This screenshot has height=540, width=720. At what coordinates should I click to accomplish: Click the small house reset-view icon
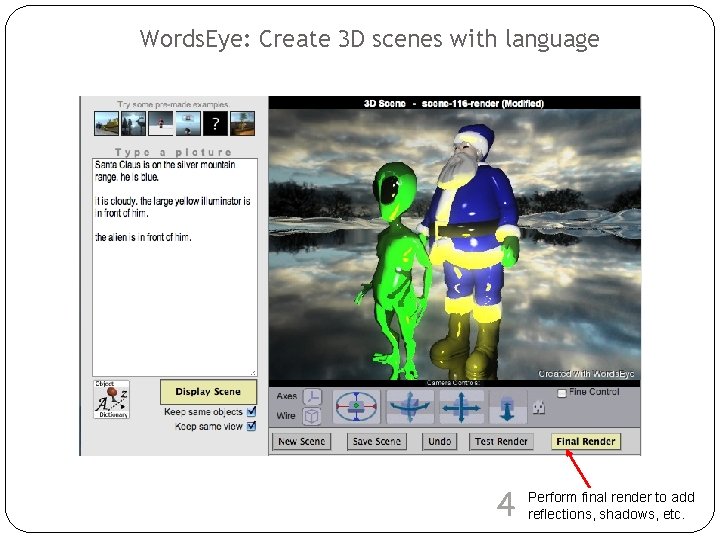click(539, 407)
